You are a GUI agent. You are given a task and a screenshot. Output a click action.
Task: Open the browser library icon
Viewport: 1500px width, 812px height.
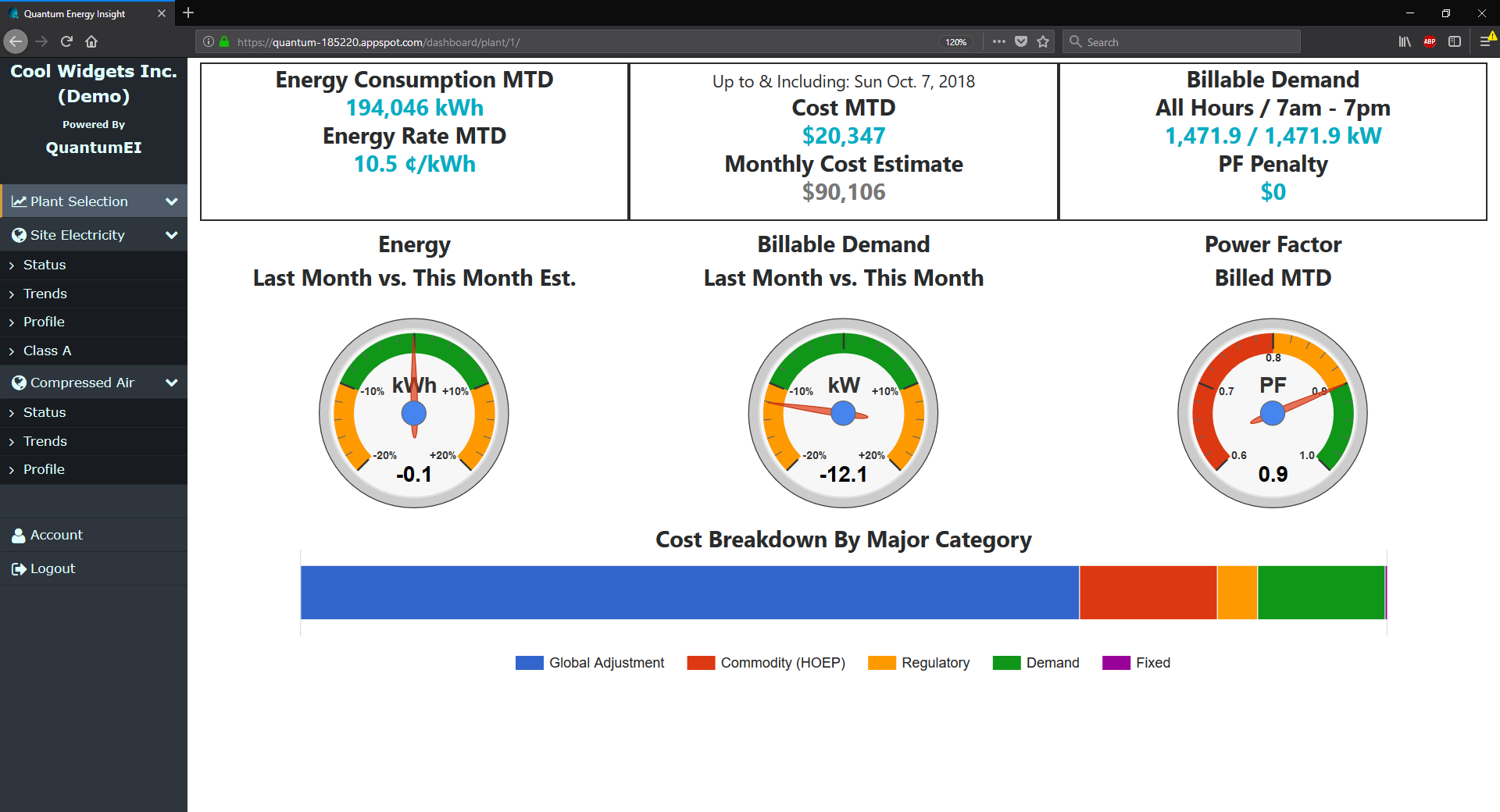click(1405, 41)
